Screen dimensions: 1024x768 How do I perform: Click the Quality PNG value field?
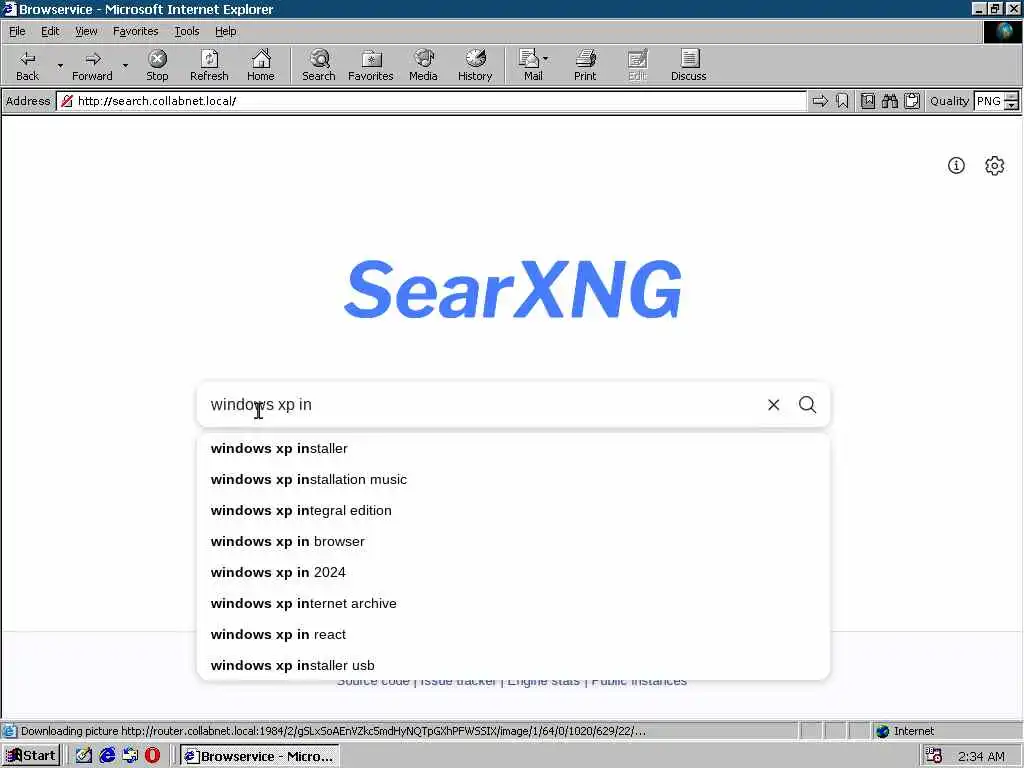[989, 101]
